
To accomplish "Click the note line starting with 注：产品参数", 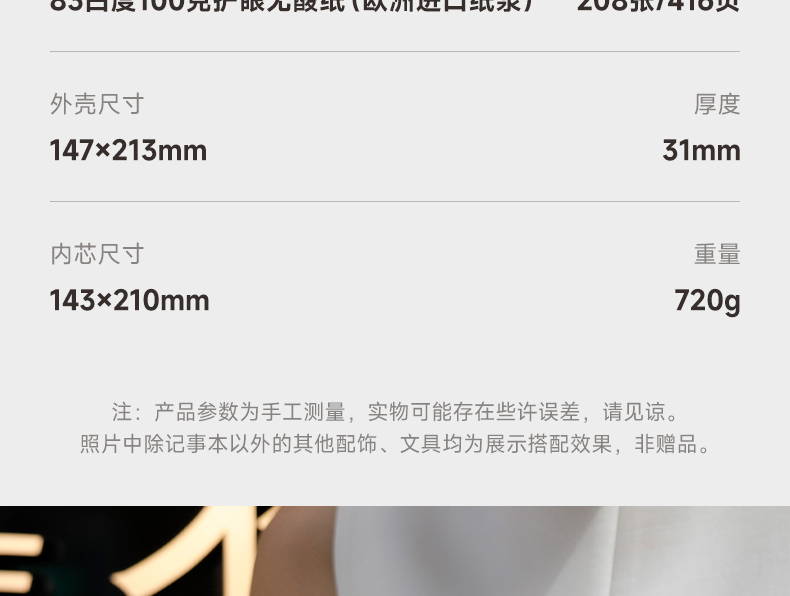I will pos(395,412).
